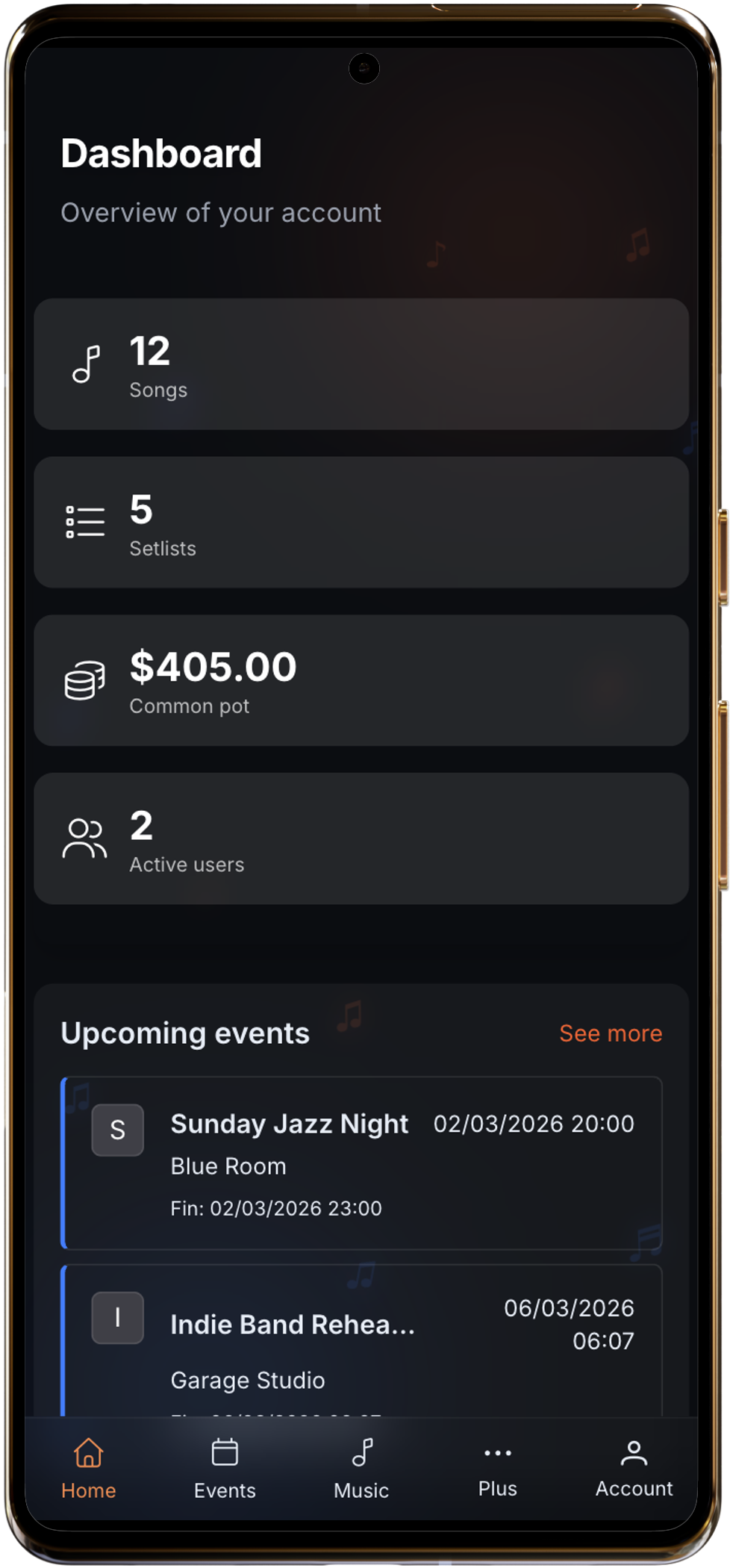Tap the 'I' avatar badge

coord(118,1318)
